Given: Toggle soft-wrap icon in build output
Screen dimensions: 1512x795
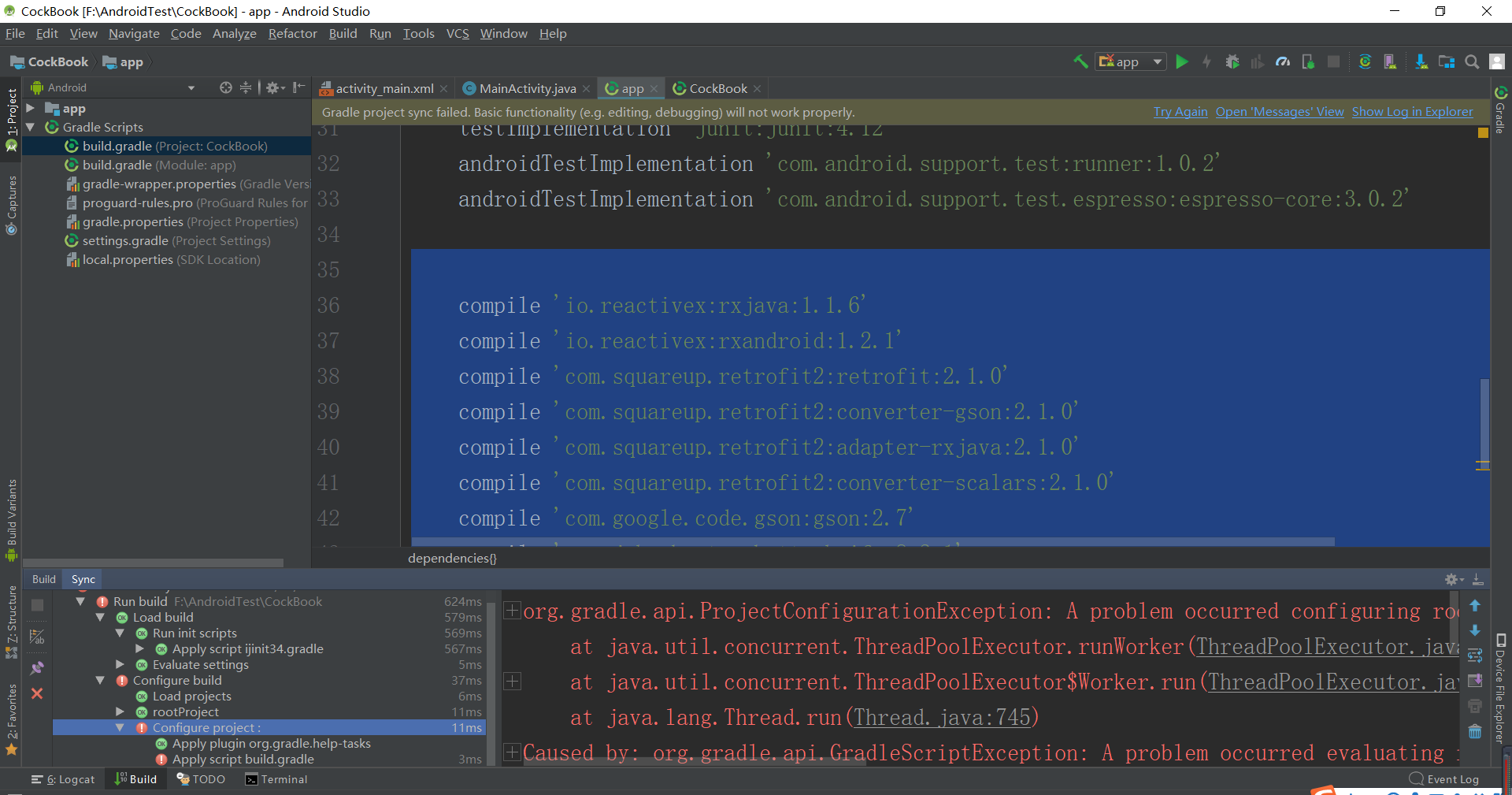Looking at the screenshot, I should tap(1475, 656).
